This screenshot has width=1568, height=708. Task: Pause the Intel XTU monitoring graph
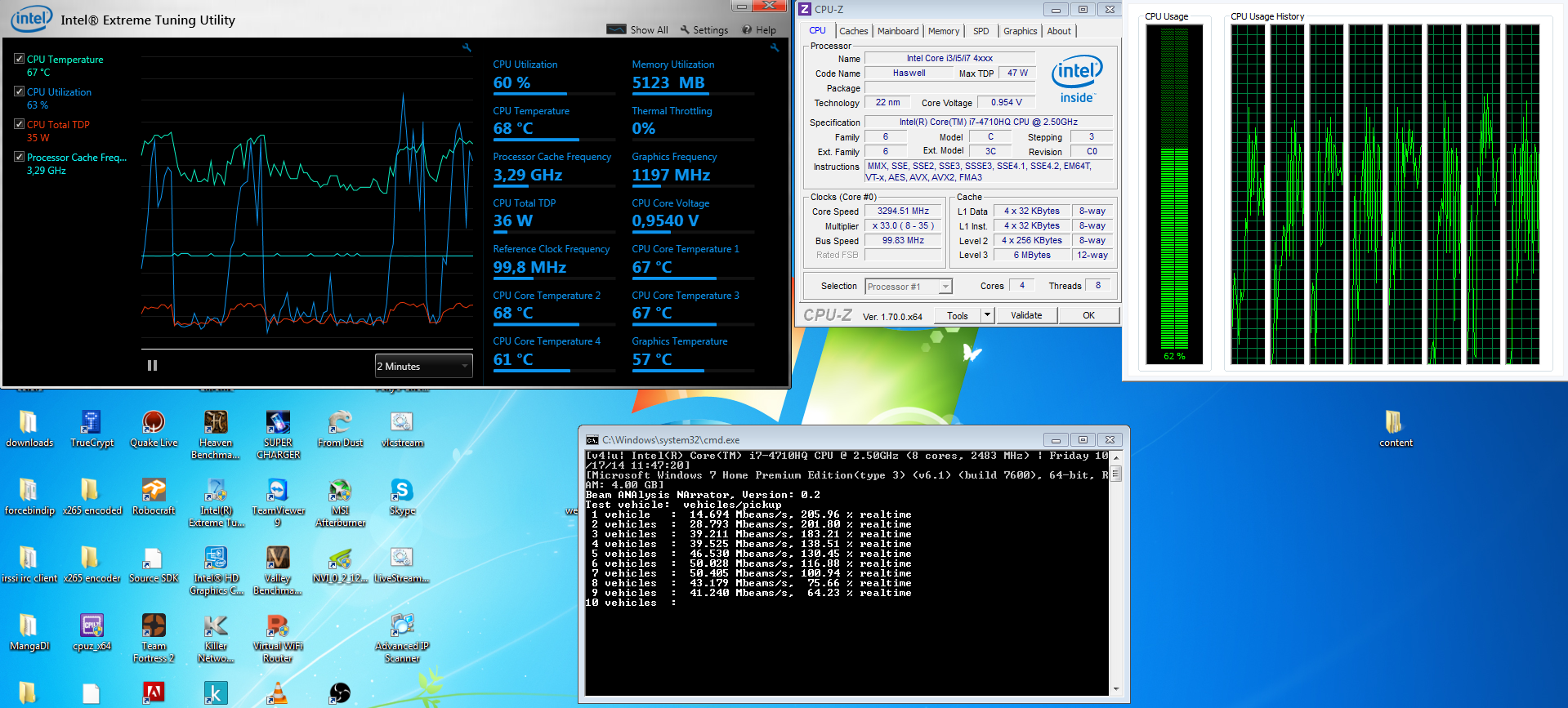[x=152, y=366]
